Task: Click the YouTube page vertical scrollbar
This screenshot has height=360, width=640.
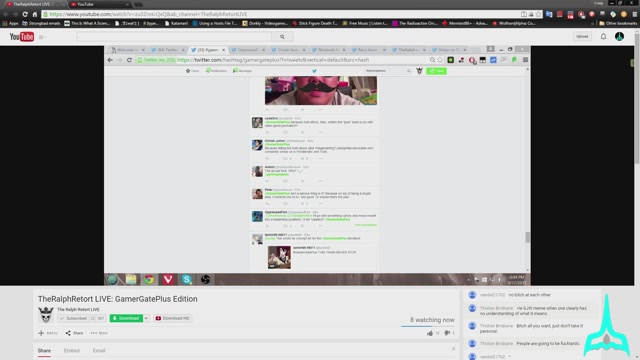Action: (637, 98)
